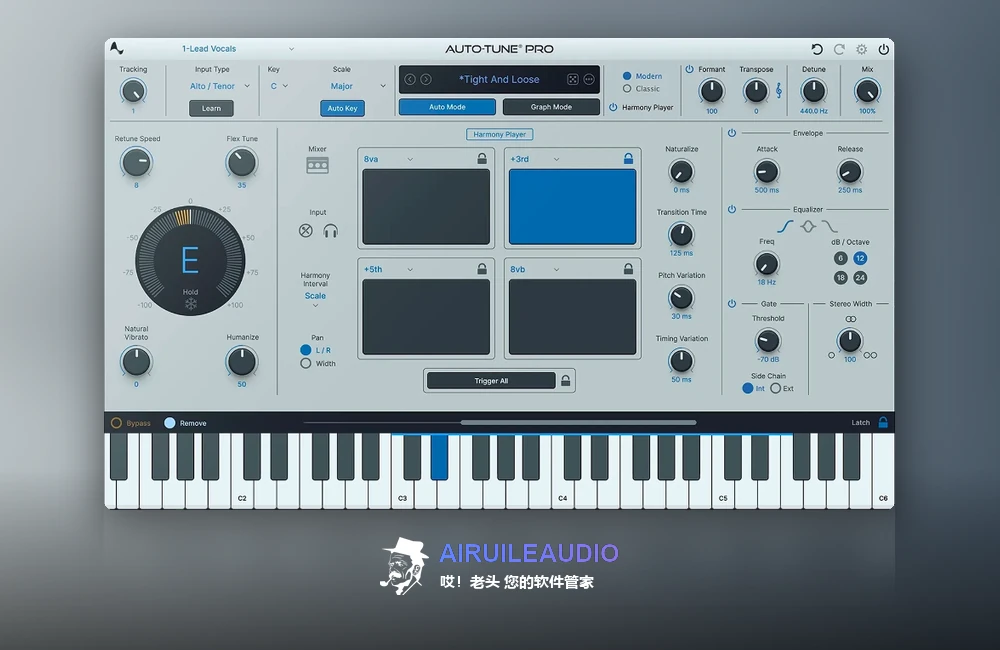Select Int side chain
This screenshot has width=1000, height=650.
747,388
